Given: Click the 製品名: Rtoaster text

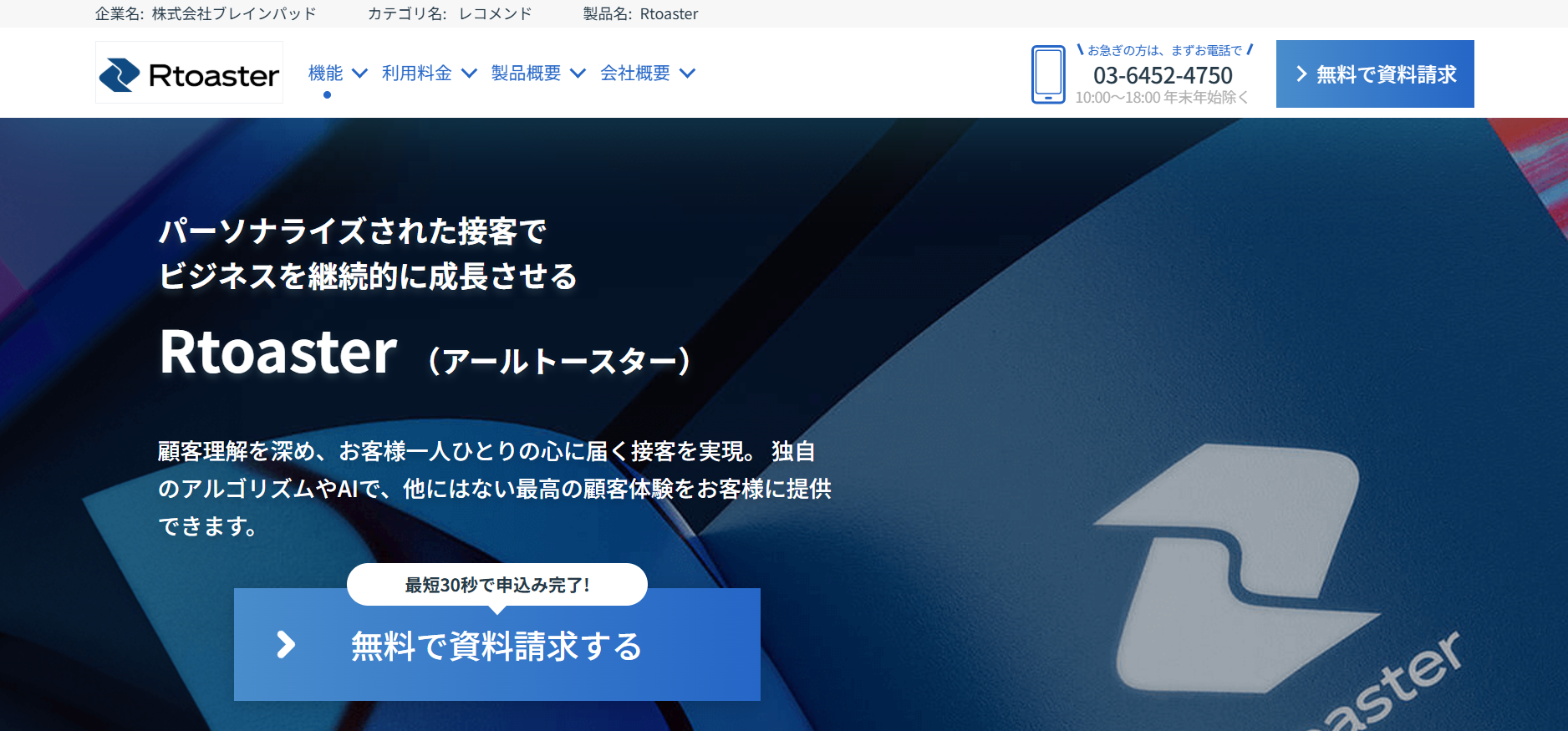Looking at the screenshot, I should coord(640,13).
